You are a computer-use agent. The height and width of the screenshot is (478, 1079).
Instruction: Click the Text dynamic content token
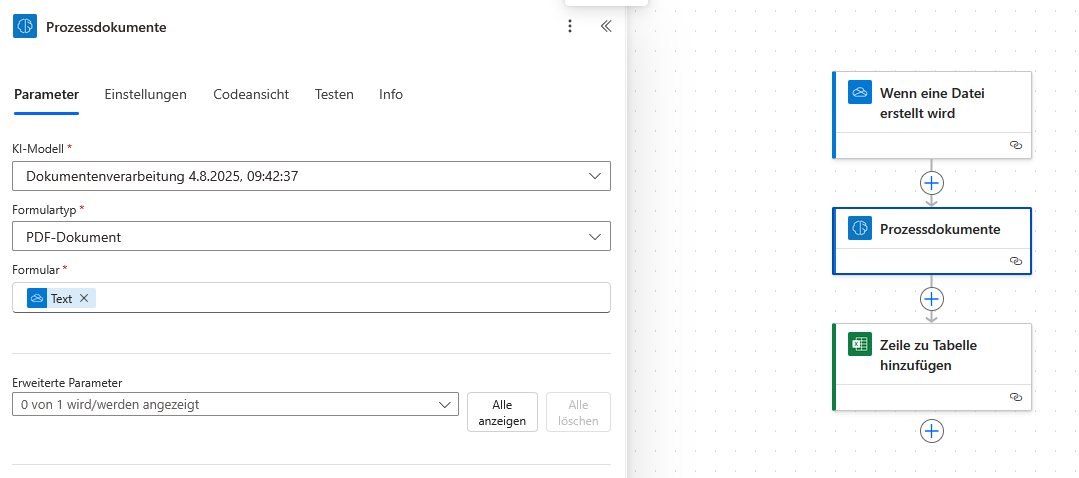click(61, 298)
